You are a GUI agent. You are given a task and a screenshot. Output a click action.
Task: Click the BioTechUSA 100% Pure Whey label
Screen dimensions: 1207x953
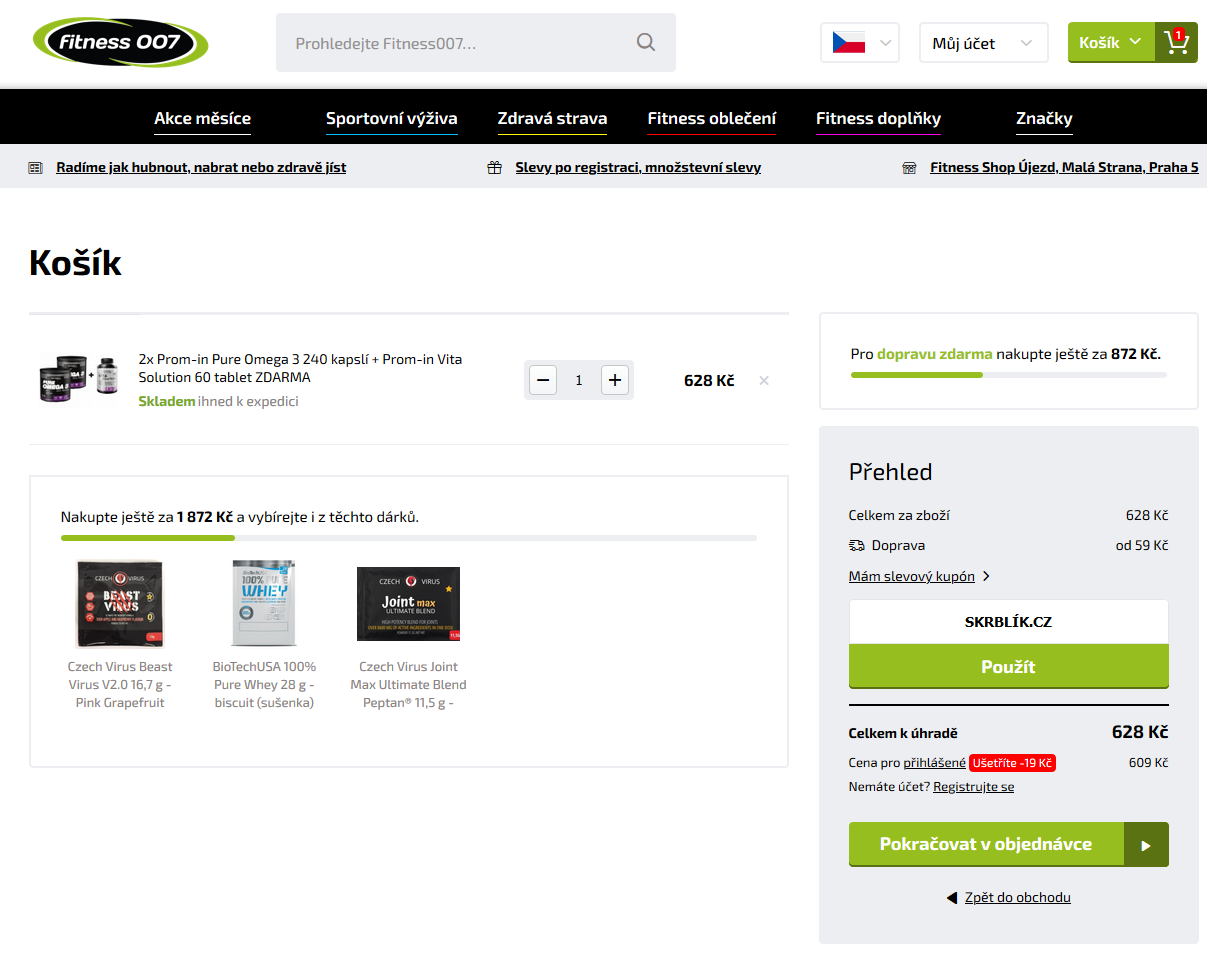(264, 685)
